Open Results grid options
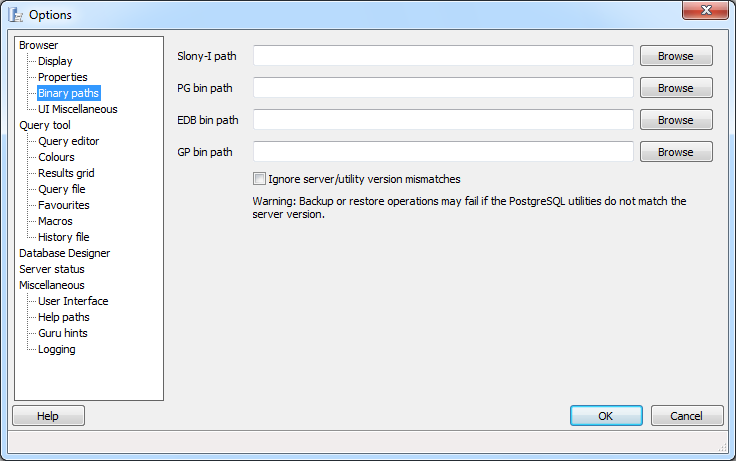 click(x=66, y=173)
